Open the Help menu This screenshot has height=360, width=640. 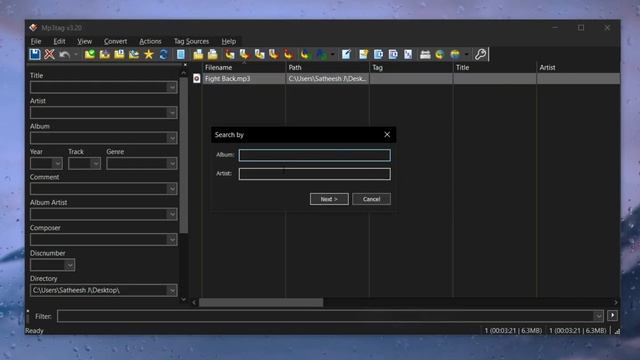[x=229, y=41]
